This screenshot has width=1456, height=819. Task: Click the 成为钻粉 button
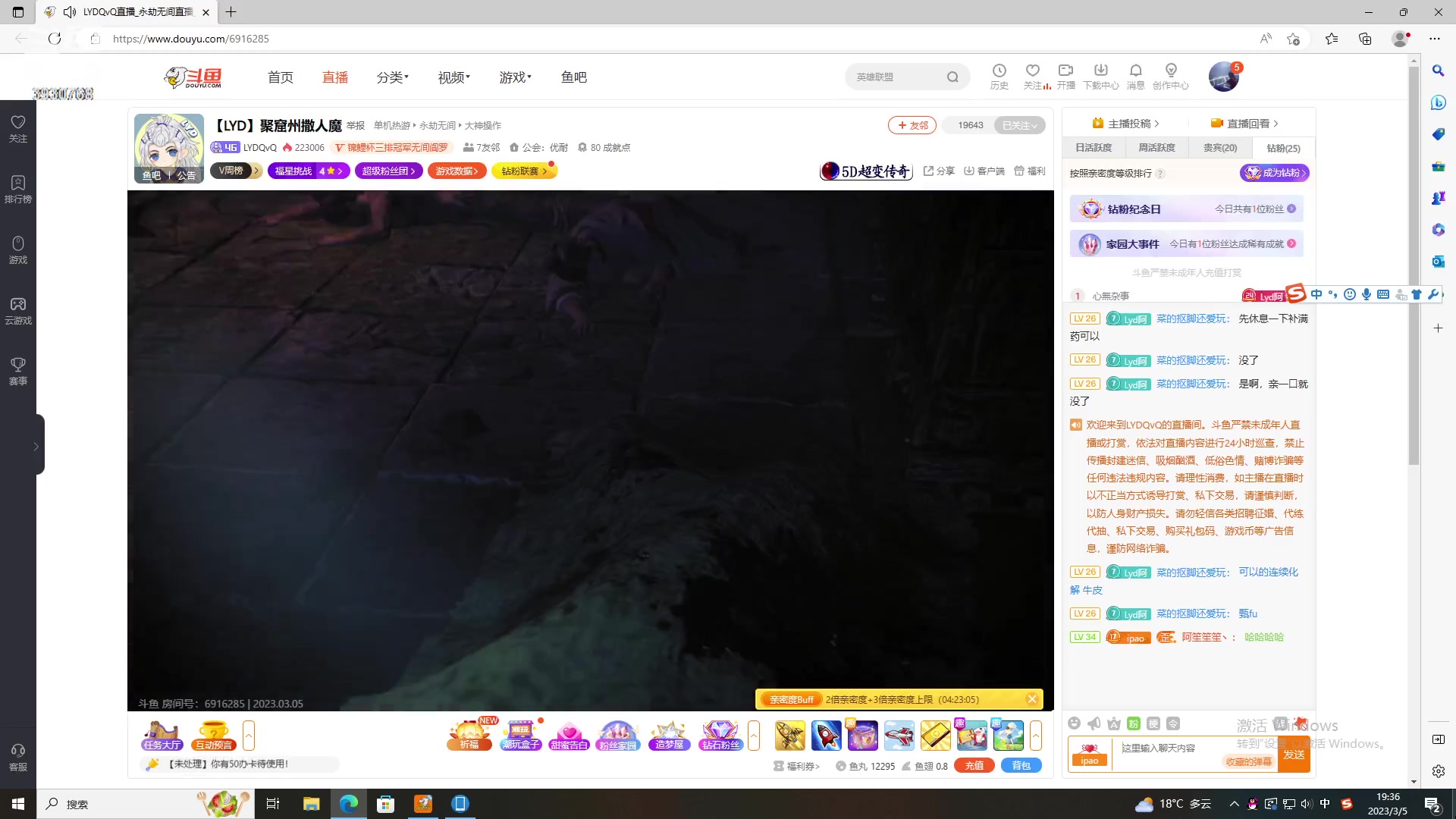[x=1275, y=173]
